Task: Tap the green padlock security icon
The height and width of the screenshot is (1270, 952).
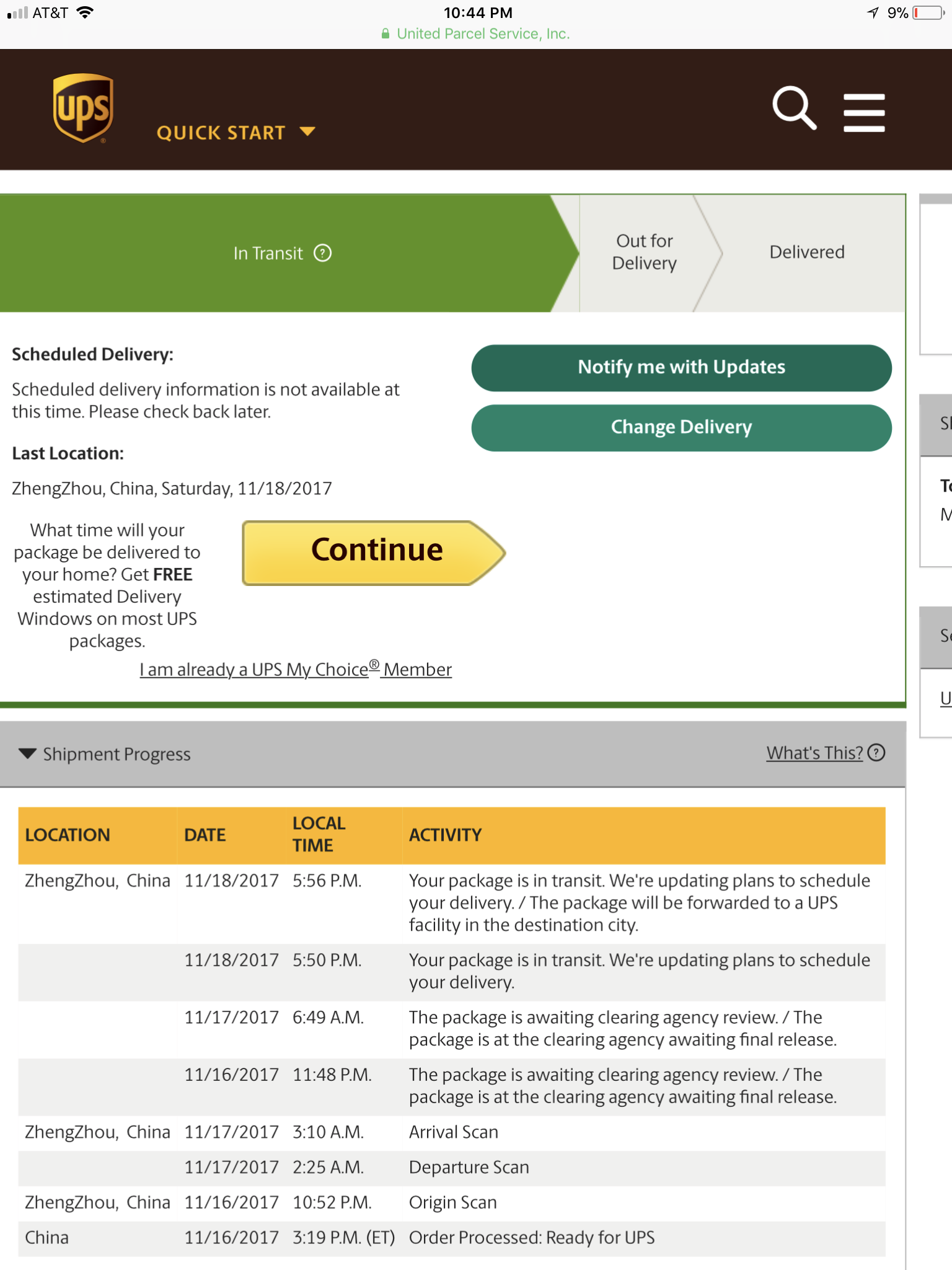Action: (x=386, y=33)
